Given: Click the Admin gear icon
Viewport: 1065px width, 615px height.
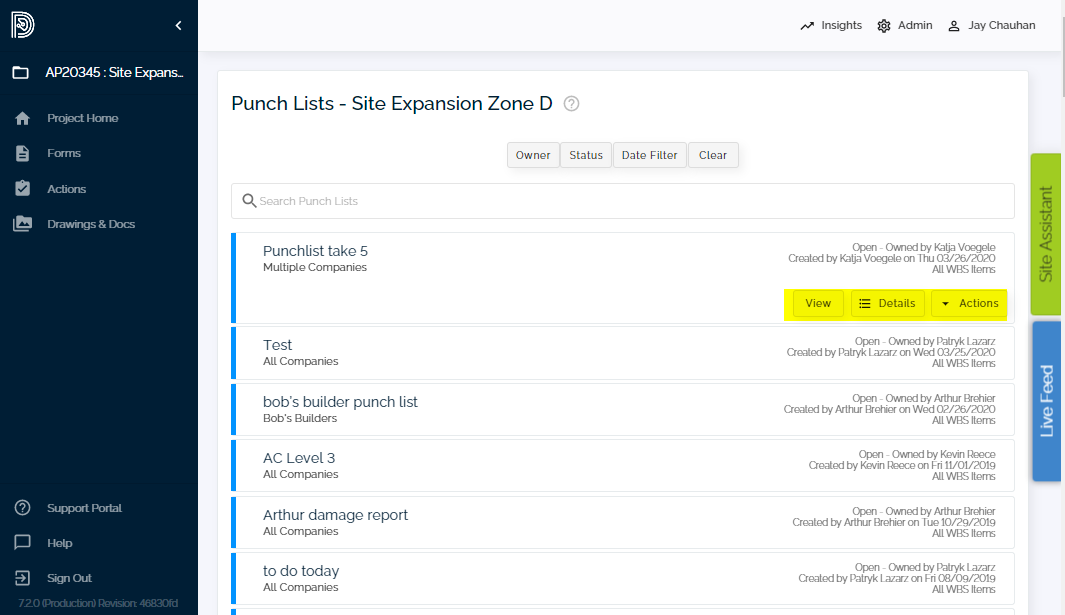Looking at the screenshot, I should 882,25.
